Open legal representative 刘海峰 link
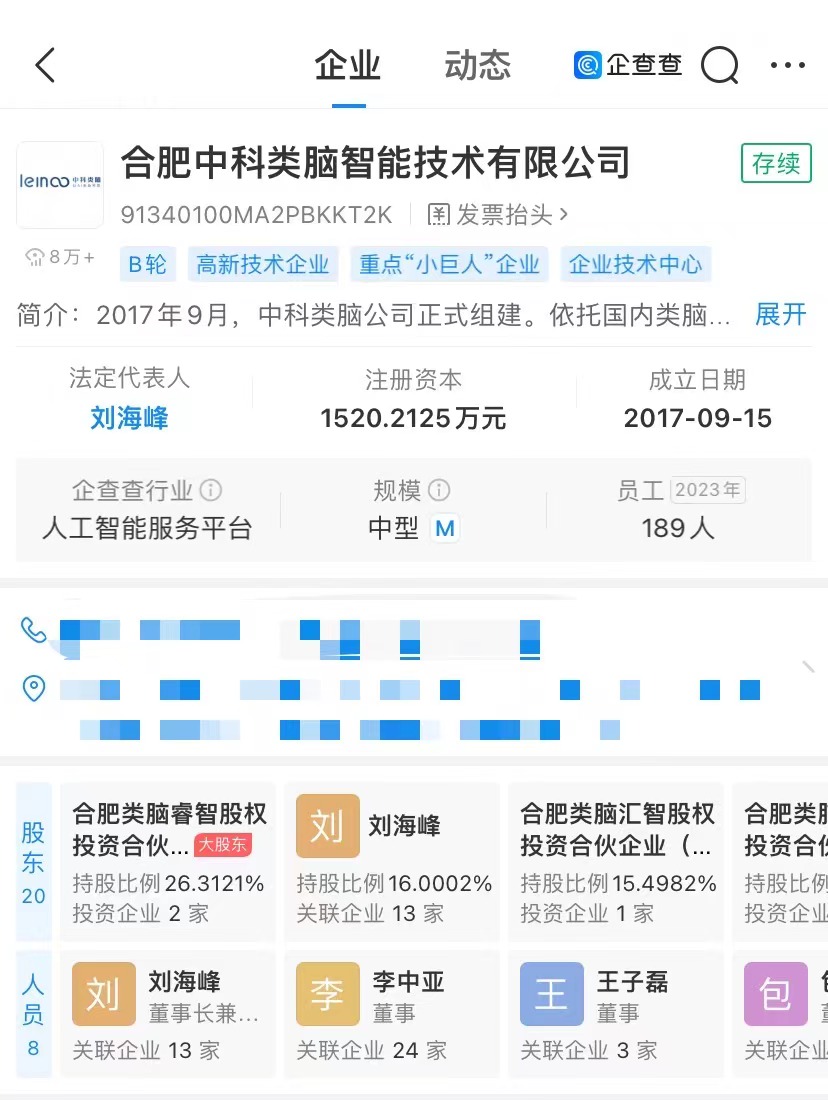Screen dimensions: 828x1100 tap(129, 418)
